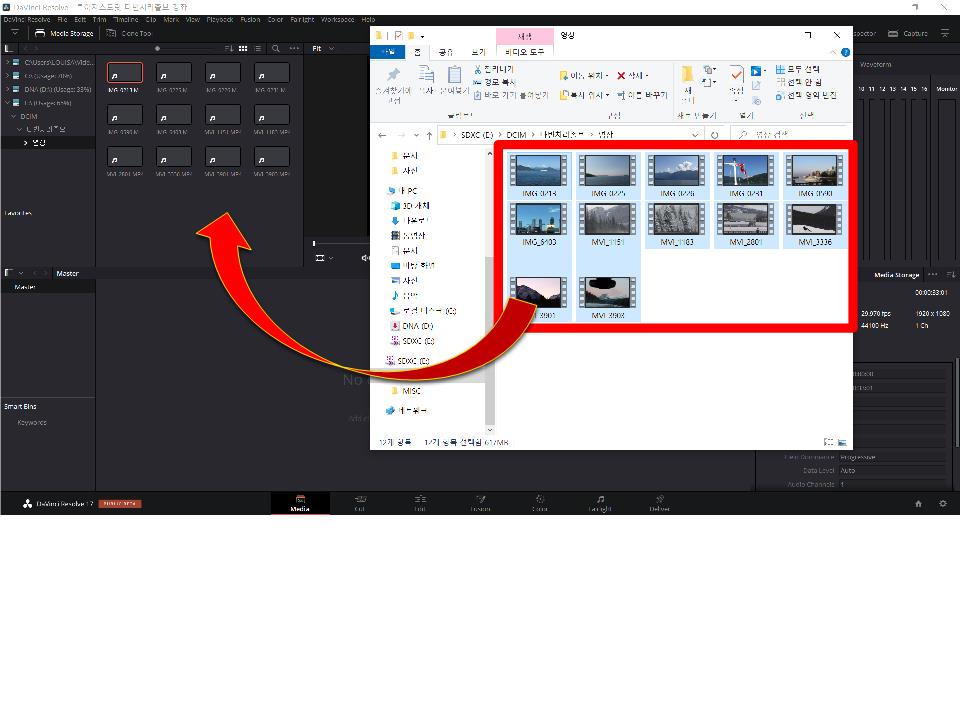
Task: Click the red X Delete button in Explorer
Action: click(633, 75)
